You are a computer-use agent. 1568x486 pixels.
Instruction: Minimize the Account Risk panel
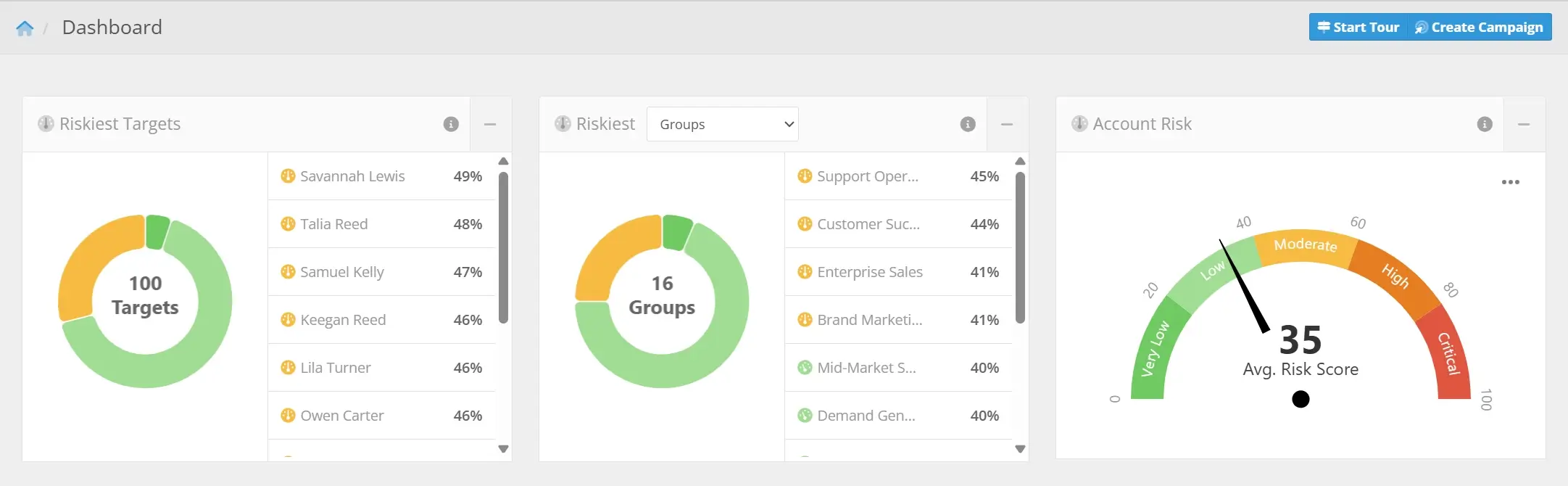click(x=1524, y=124)
